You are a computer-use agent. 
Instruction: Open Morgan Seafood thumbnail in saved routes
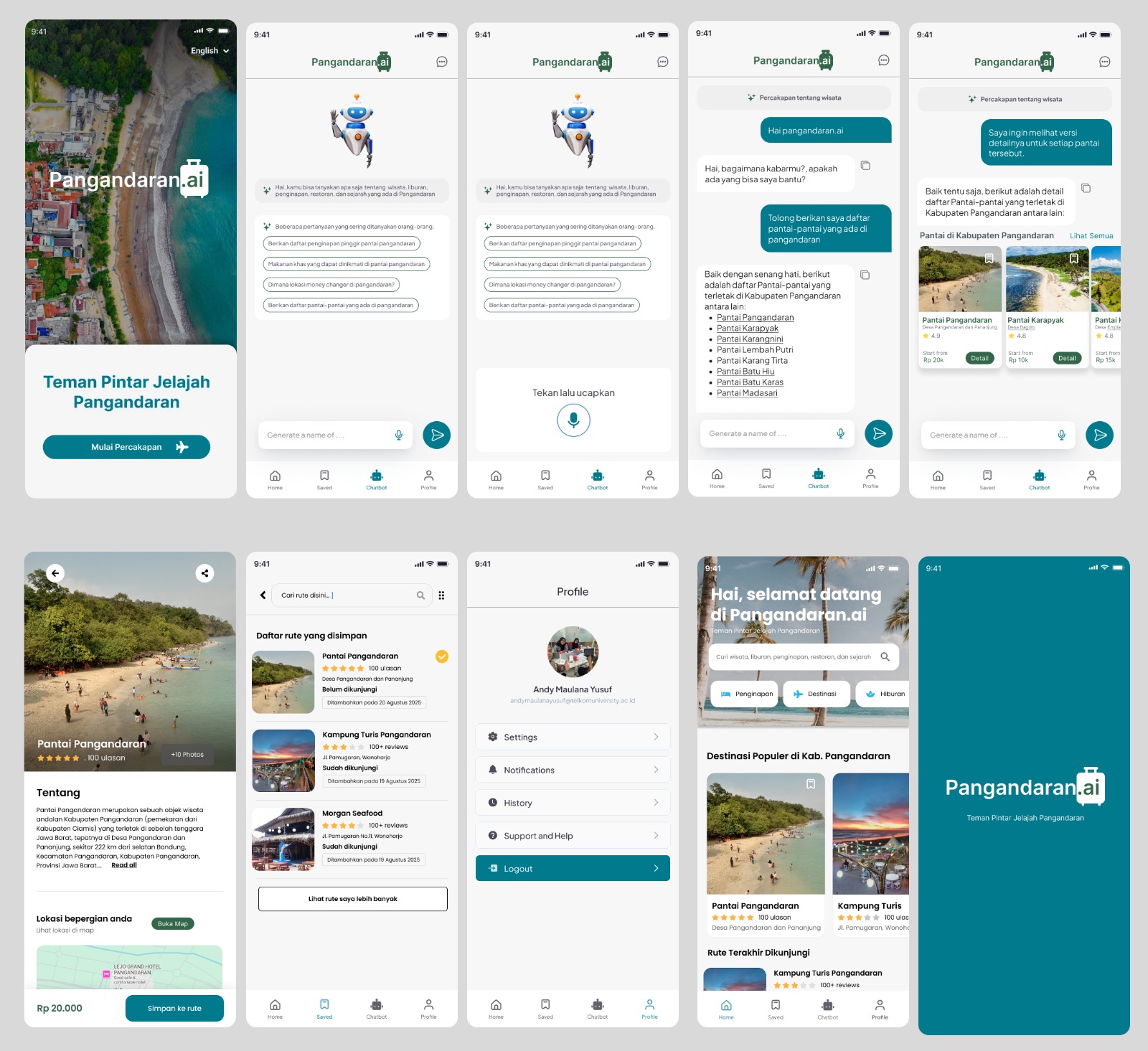click(283, 839)
